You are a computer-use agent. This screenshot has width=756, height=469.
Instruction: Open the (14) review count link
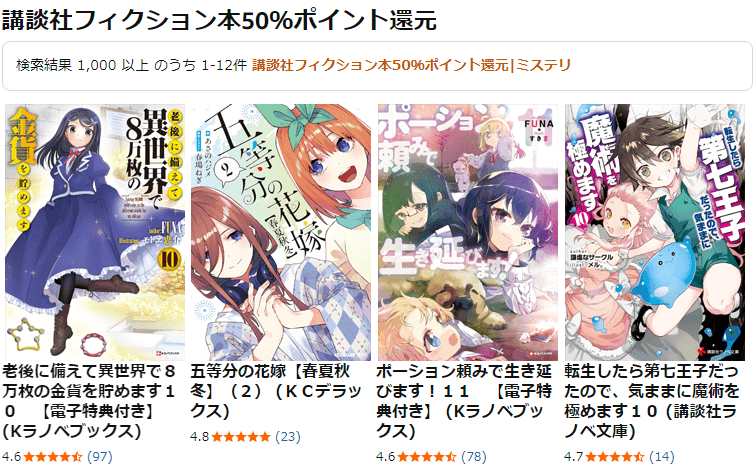[x=662, y=456]
